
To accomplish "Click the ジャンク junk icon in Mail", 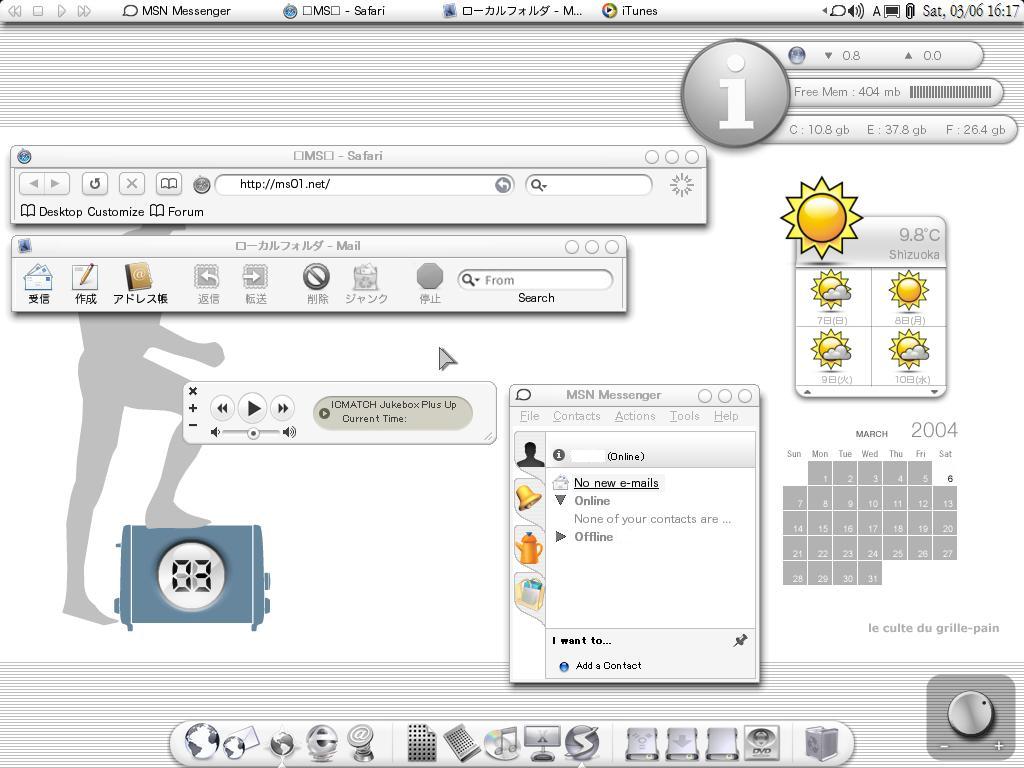I will 366,284.
